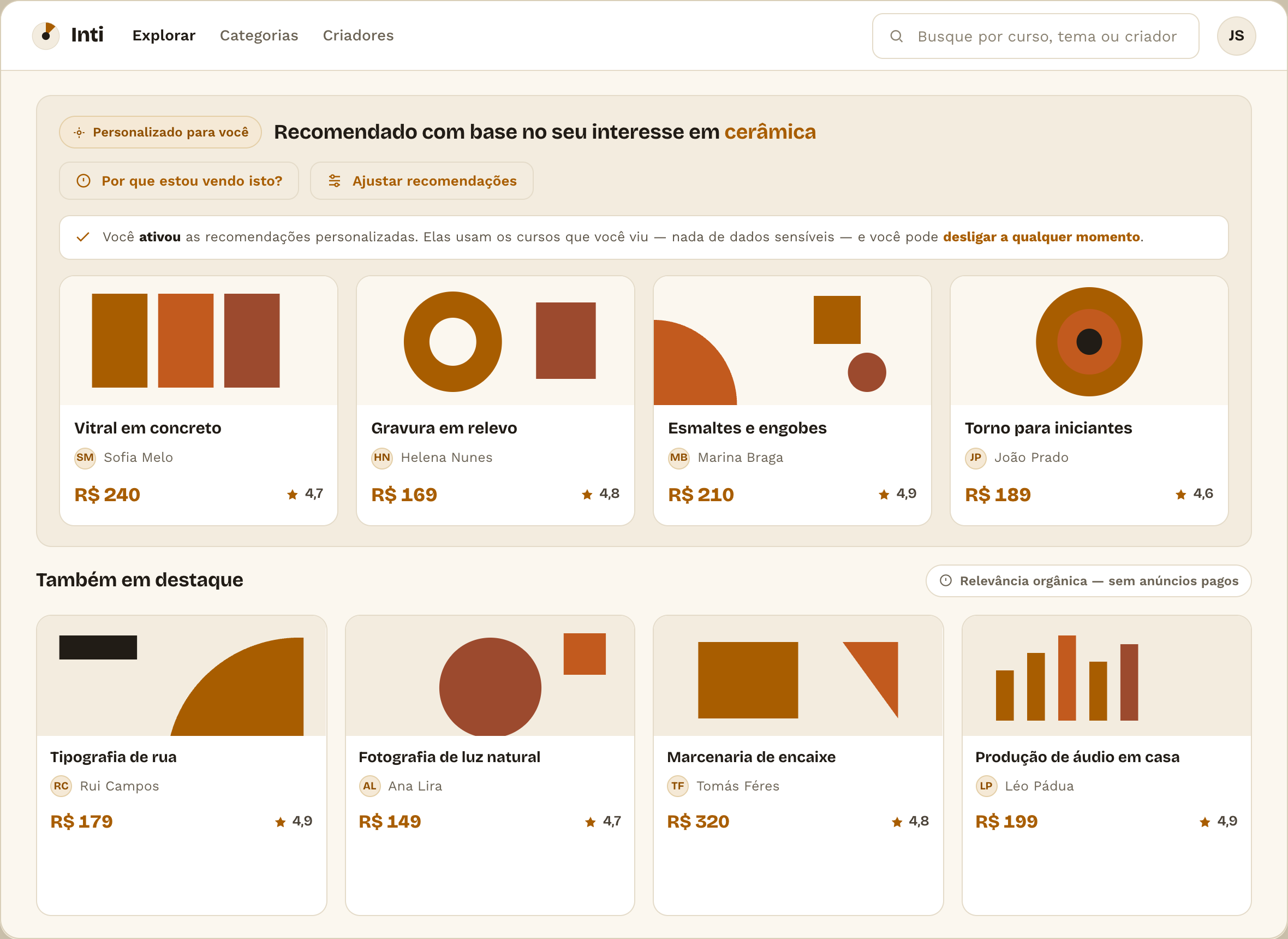Open the Produção de áudio em casa thumbnail
The image size is (1288, 939).
coord(1107,676)
